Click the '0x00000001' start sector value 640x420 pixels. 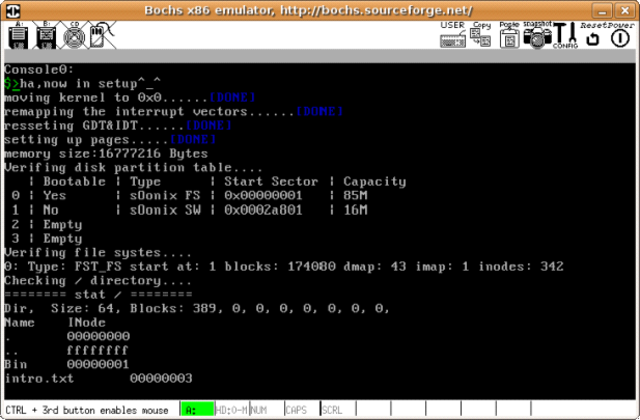[x=263, y=195]
